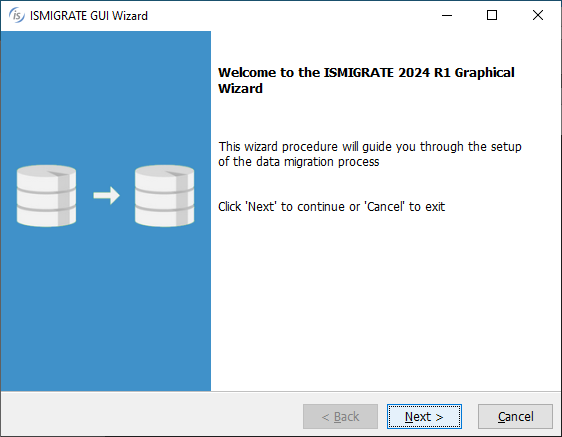Click empty white area beneath the instruction text
The image size is (562, 437).
pyautogui.click(x=385, y=301)
